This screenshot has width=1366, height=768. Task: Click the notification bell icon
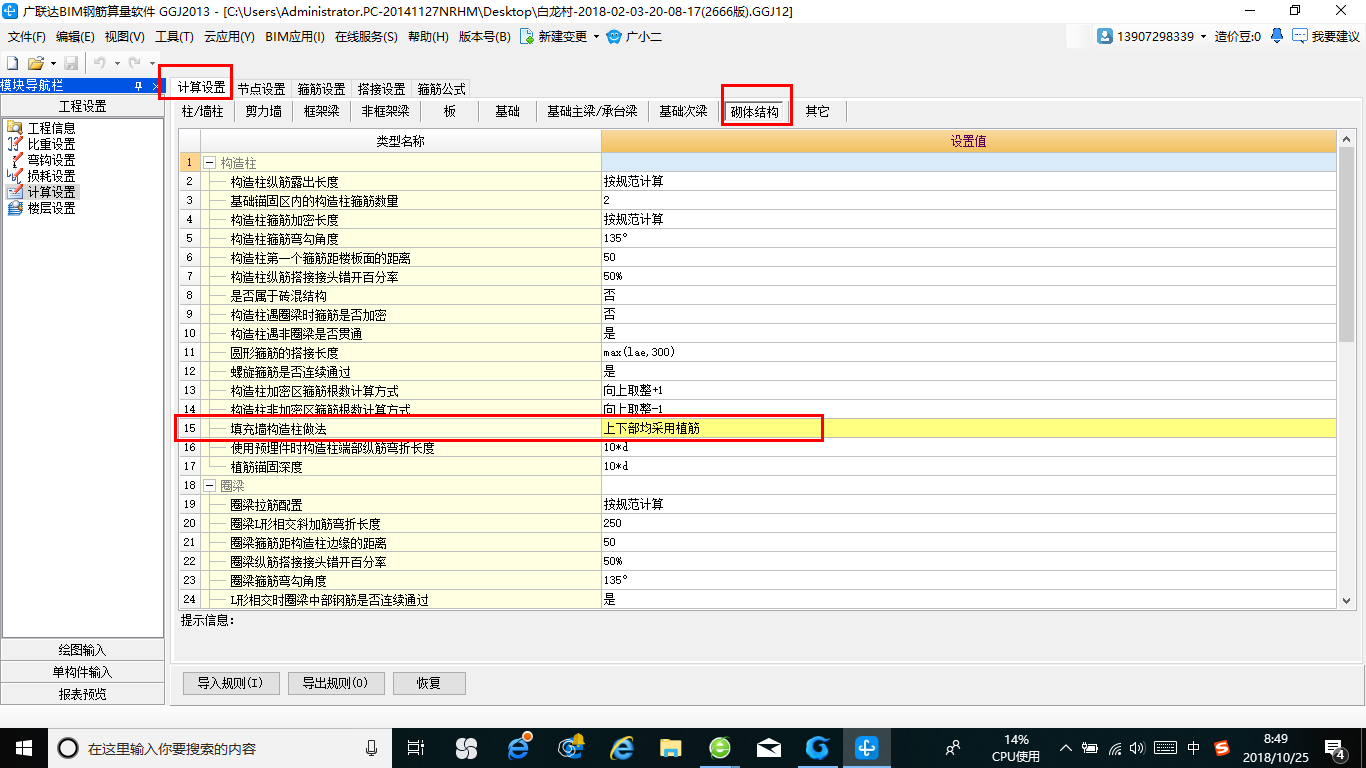point(1277,36)
